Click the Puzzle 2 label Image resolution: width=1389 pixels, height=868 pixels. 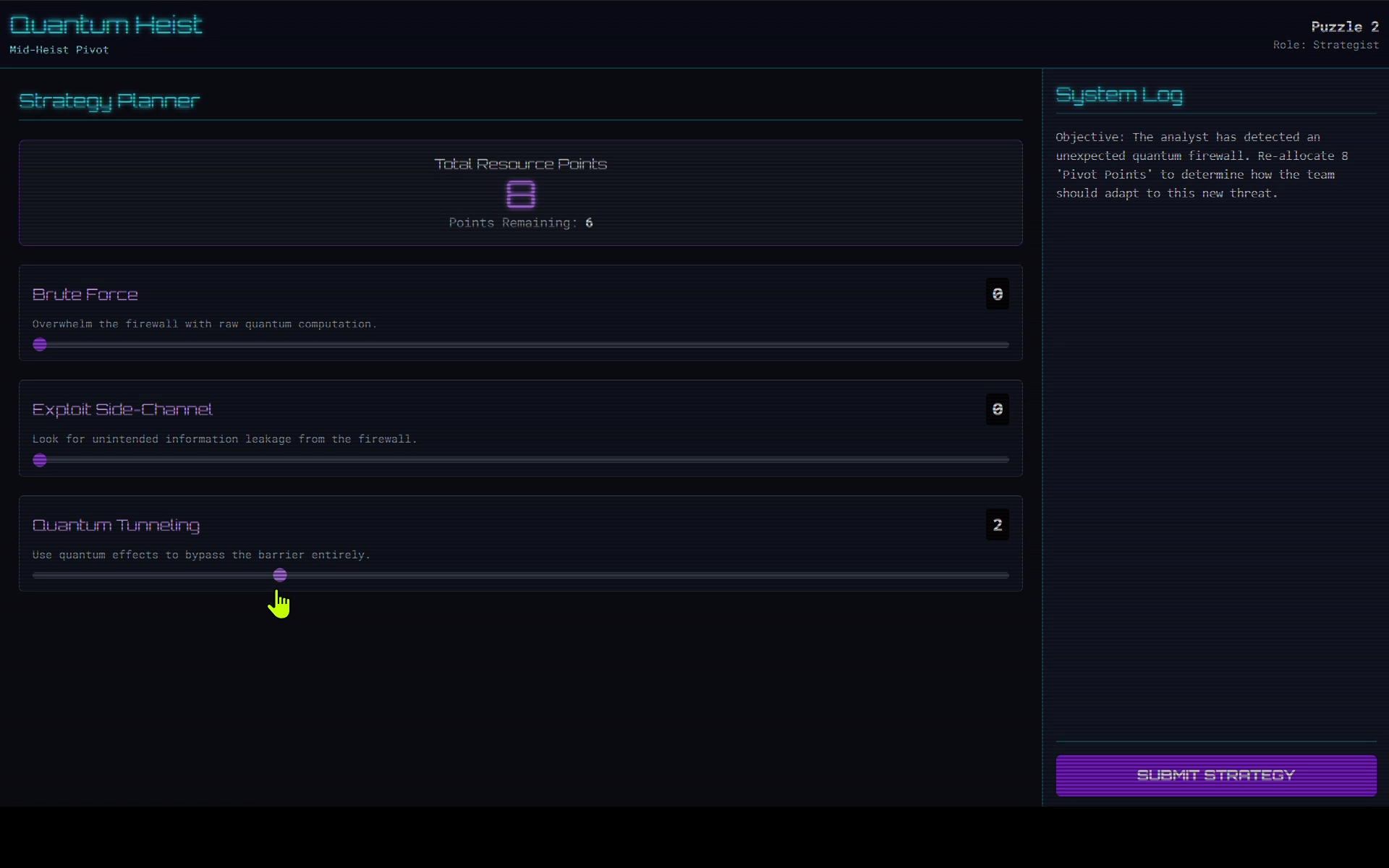(1344, 27)
